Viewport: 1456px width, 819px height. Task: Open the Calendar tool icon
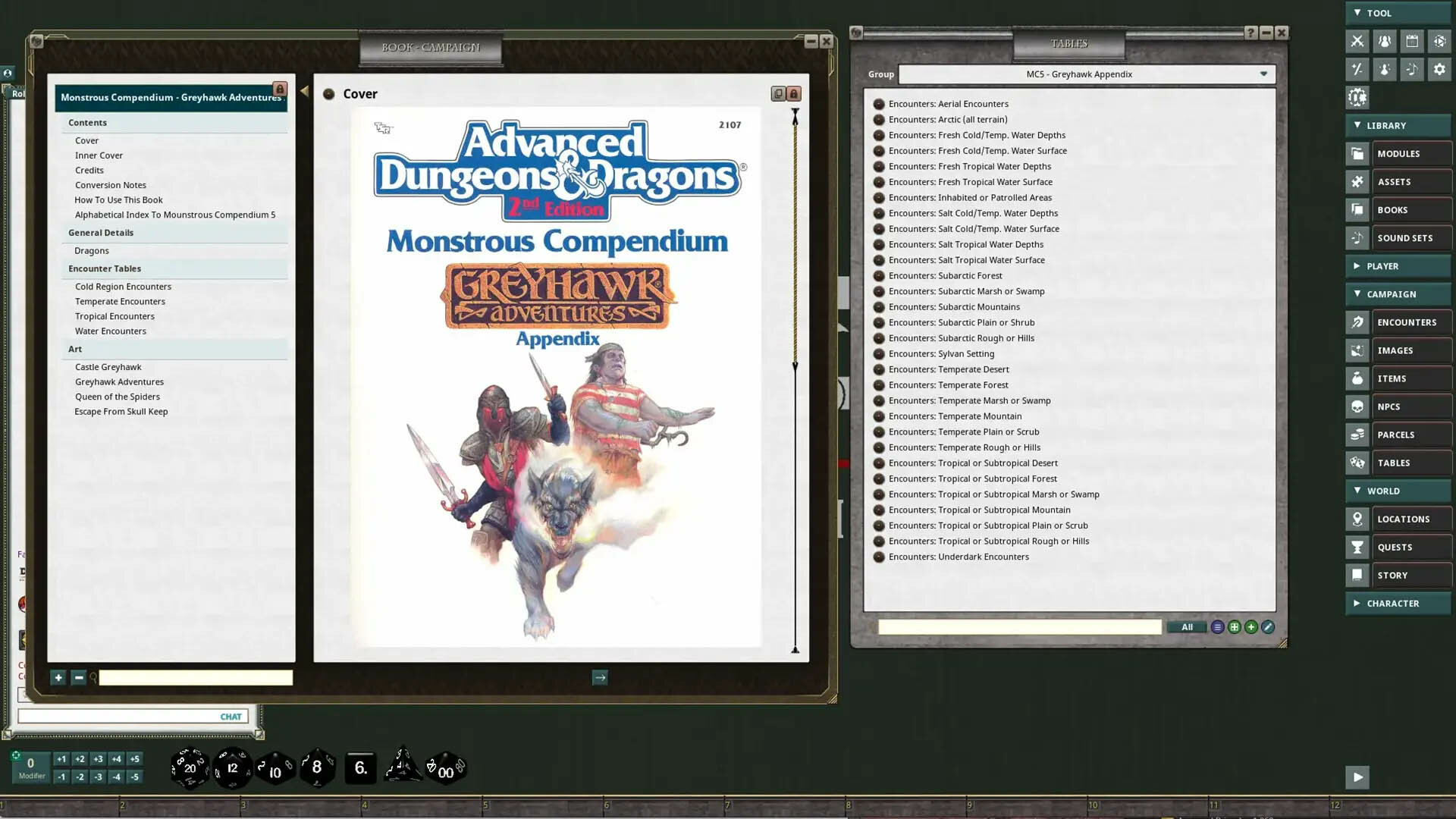click(x=1412, y=42)
